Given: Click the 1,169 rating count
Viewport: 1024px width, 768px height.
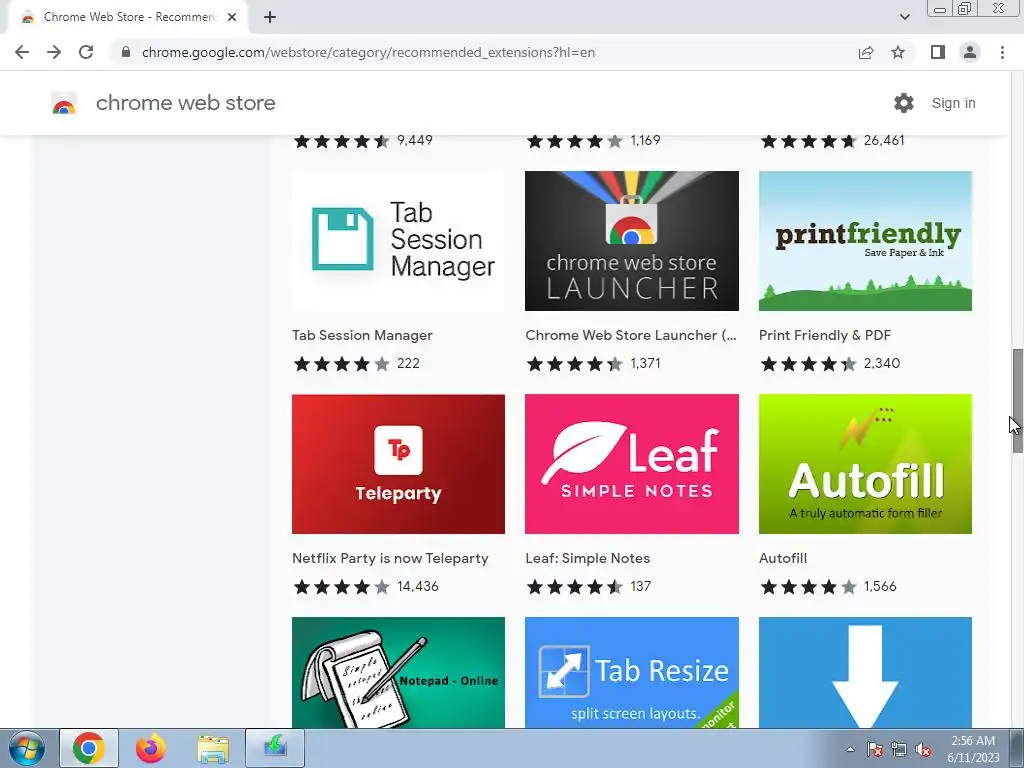Looking at the screenshot, I should tap(645, 140).
